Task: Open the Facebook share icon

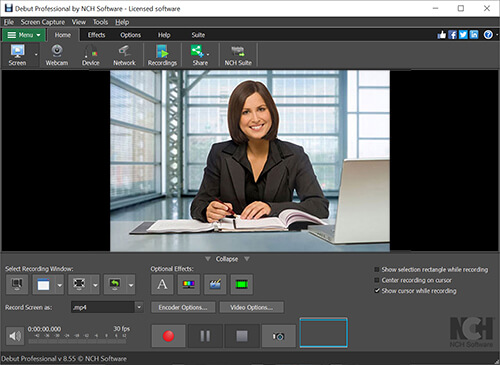Action: [452, 35]
